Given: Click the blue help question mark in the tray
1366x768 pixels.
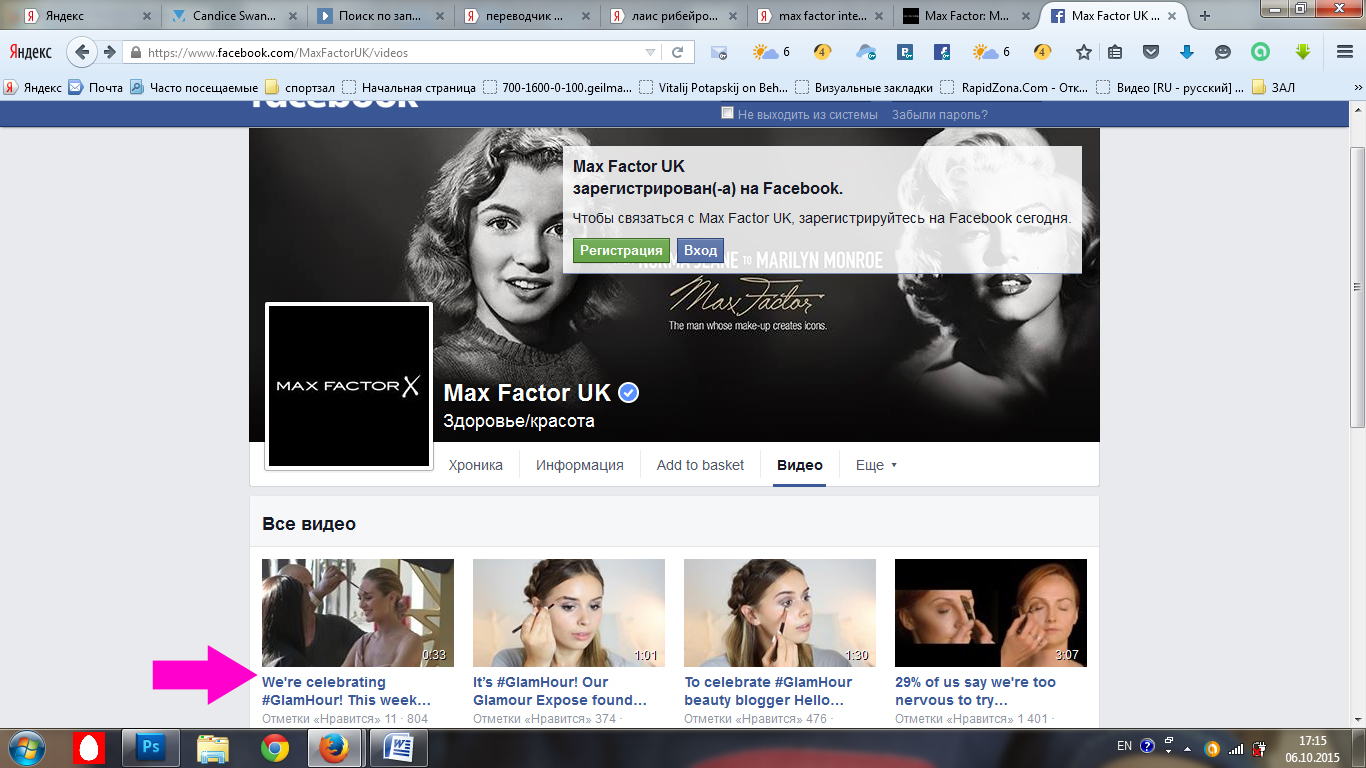Looking at the screenshot, I should (1147, 747).
